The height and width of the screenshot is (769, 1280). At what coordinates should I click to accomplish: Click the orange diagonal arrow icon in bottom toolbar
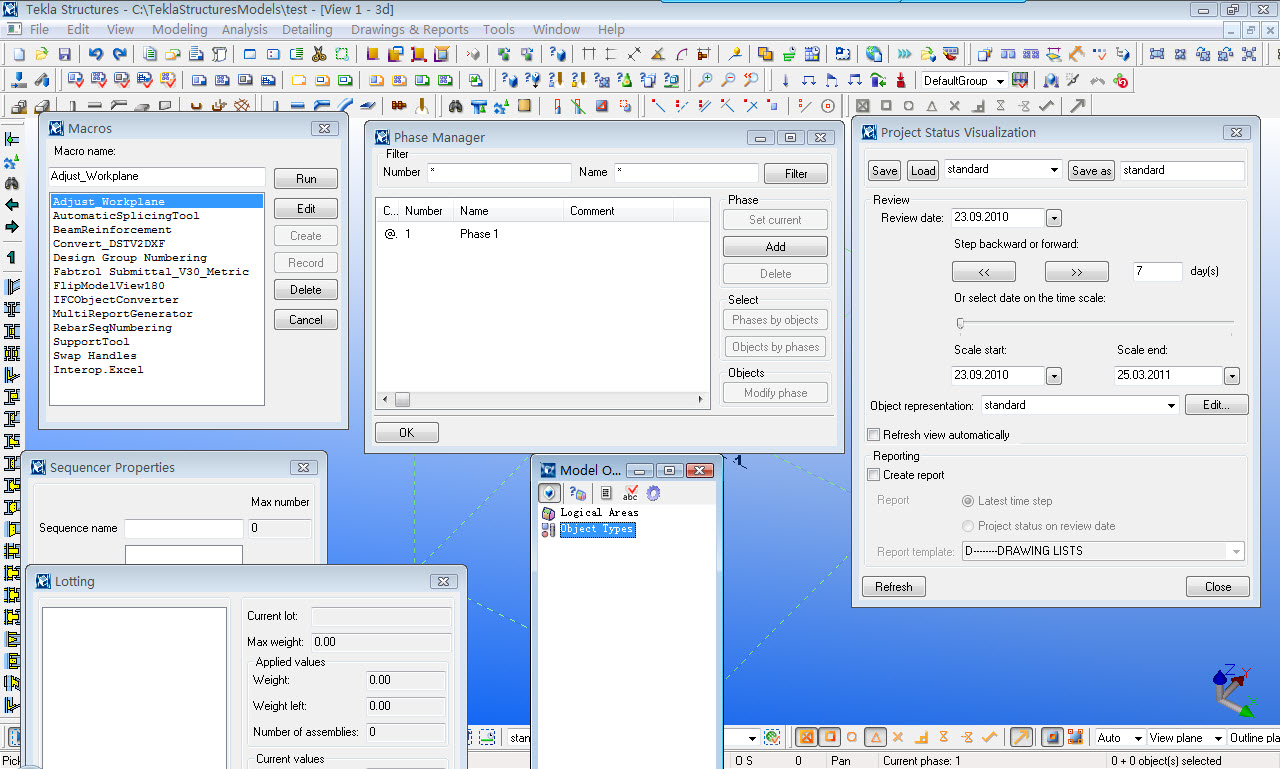coord(1021,737)
